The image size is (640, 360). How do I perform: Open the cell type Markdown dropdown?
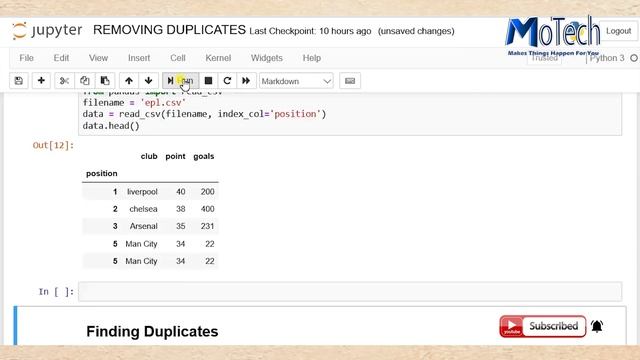click(296, 81)
